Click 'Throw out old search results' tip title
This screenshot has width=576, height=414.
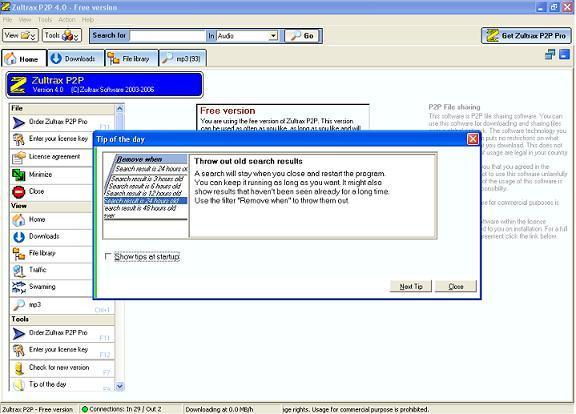tap(248, 161)
